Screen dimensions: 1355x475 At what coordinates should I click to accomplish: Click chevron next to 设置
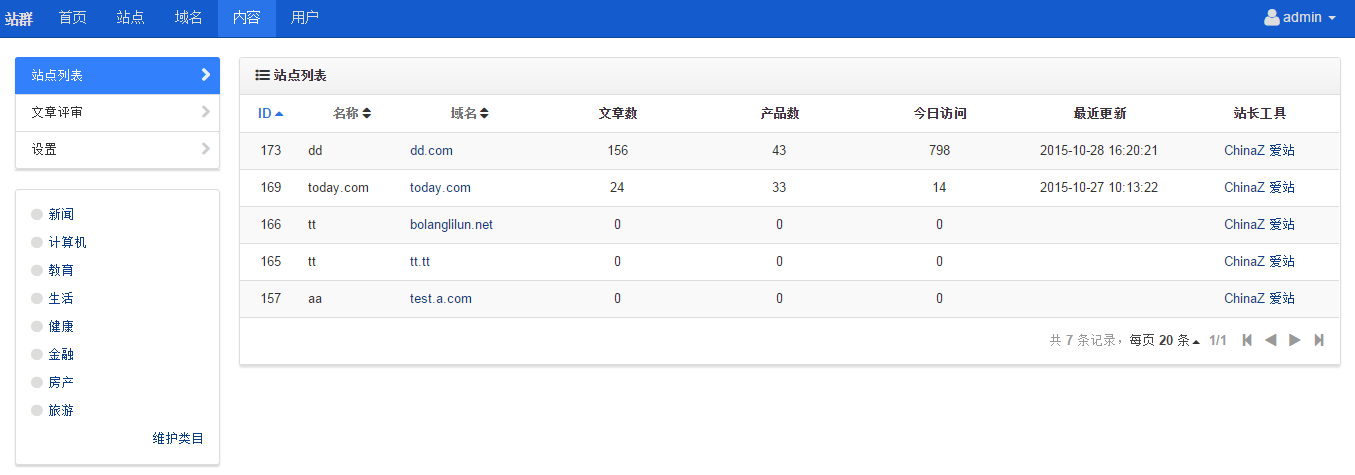(206, 149)
